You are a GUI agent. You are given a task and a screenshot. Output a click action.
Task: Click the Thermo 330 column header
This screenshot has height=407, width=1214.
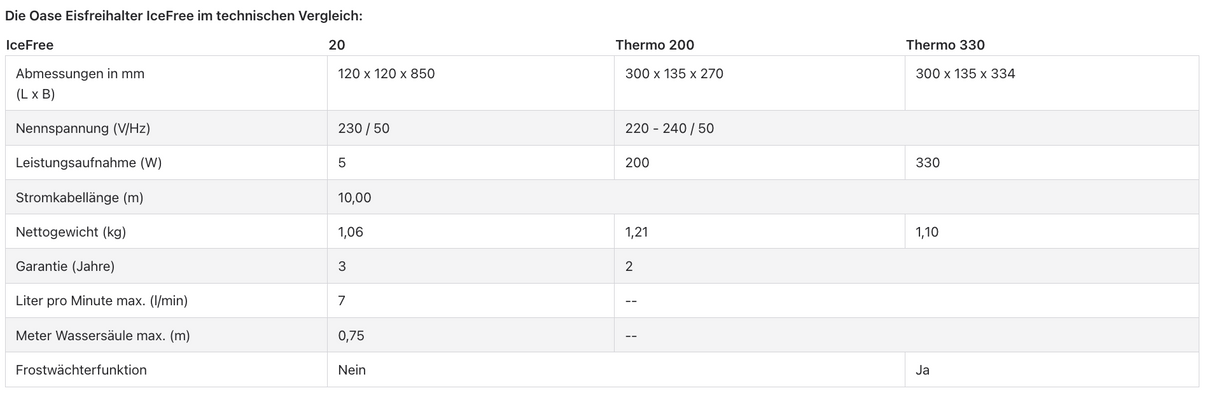[945, 45]
